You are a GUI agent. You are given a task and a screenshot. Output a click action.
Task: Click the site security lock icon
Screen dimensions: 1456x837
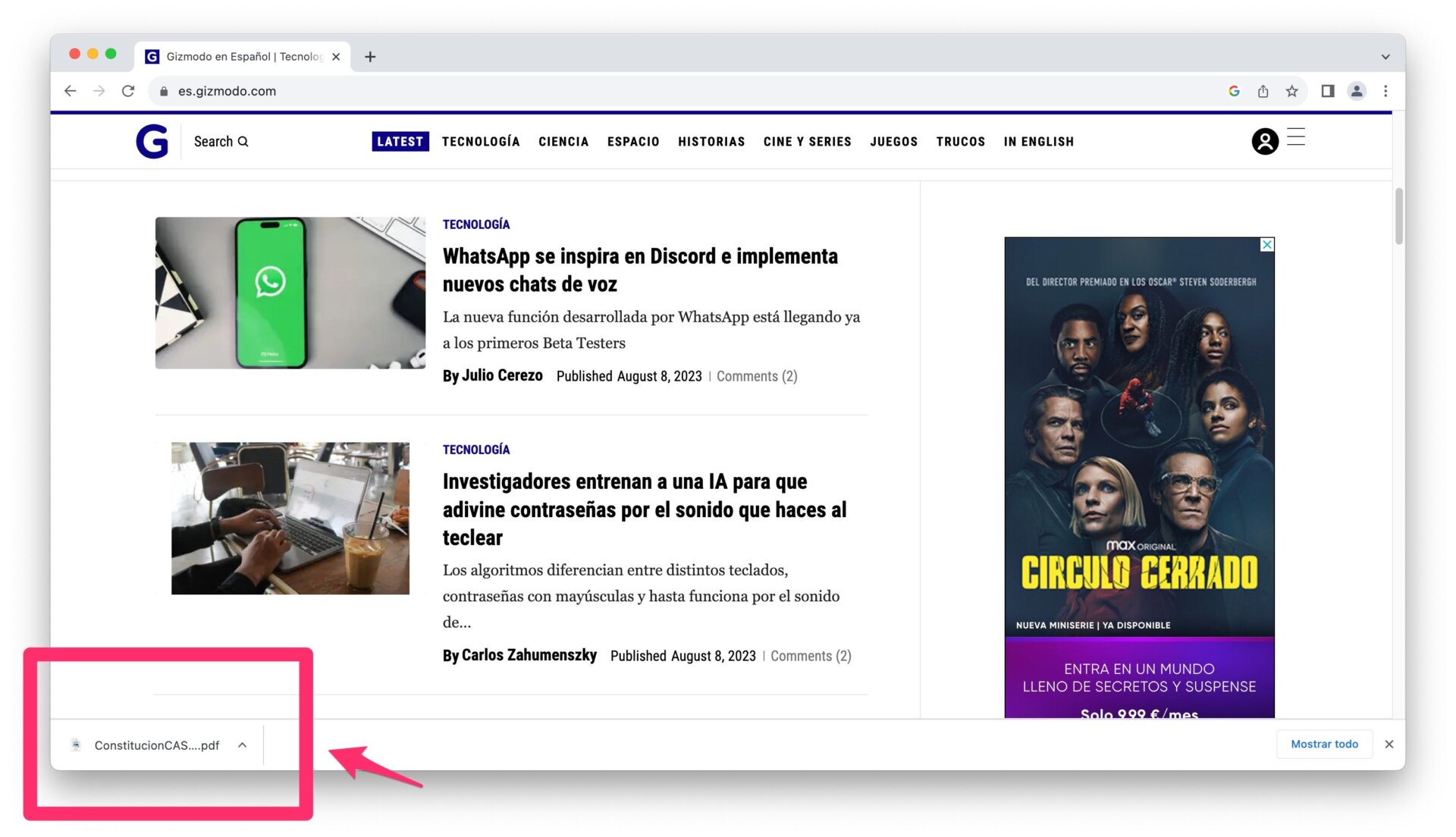pyautogui.click(x=163, y=91)
